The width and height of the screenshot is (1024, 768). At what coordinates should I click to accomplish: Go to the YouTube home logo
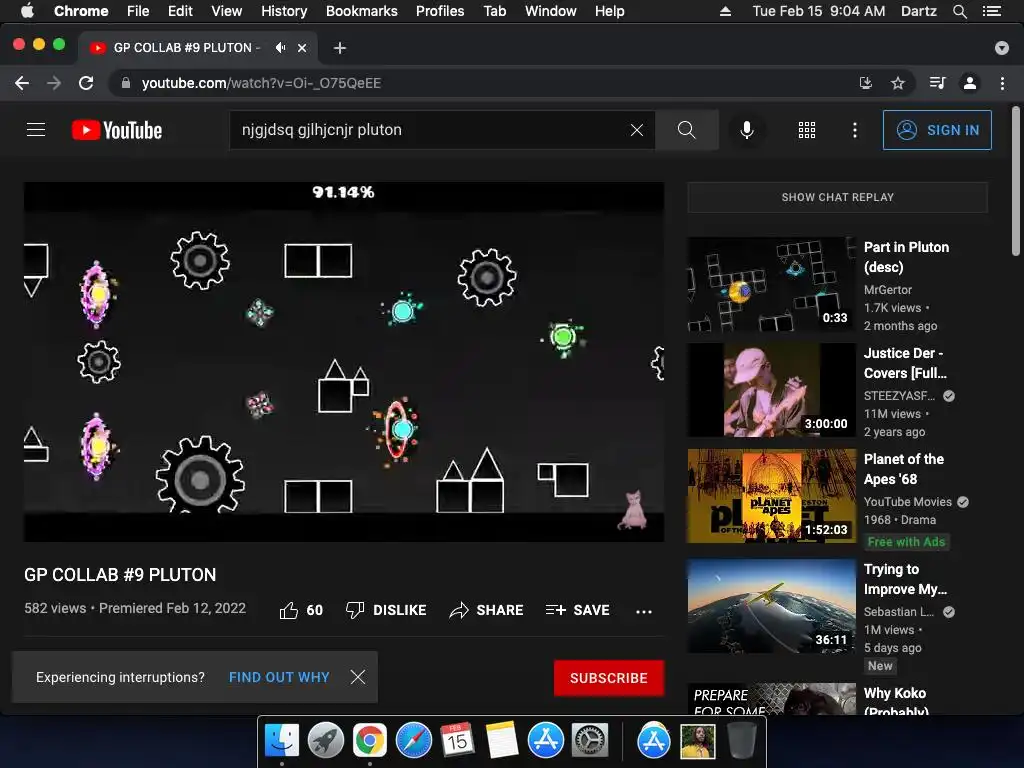[x=117, y=130]
